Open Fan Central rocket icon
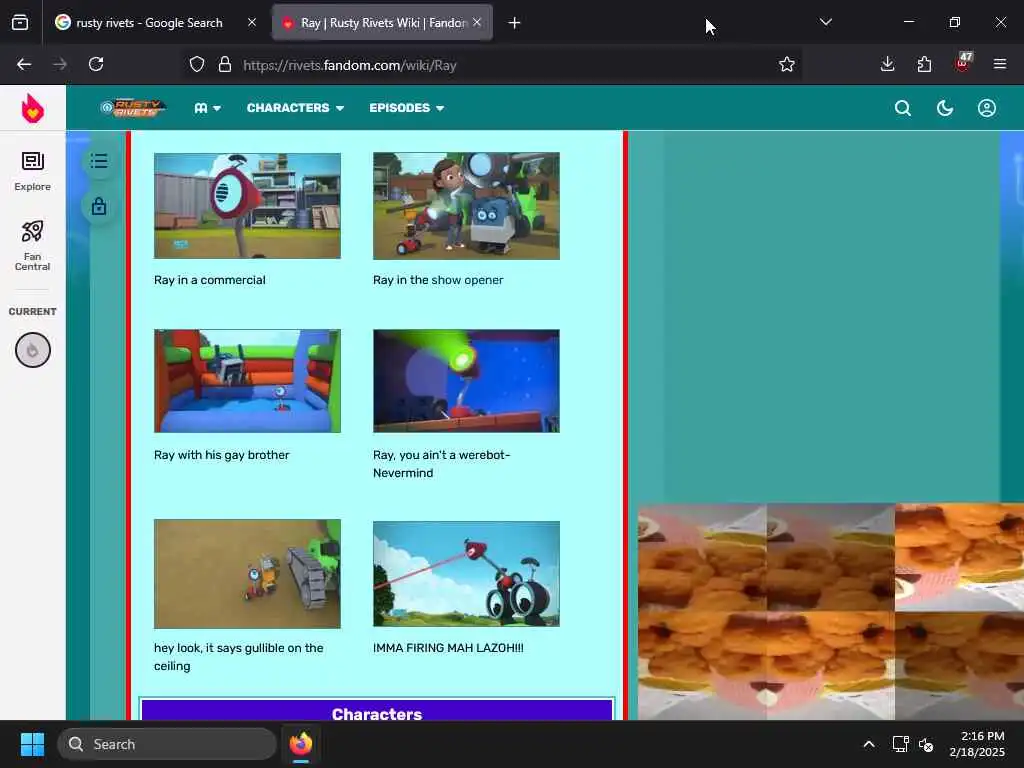This screenshot has width=1024, height=768. (x=33, y=246)
